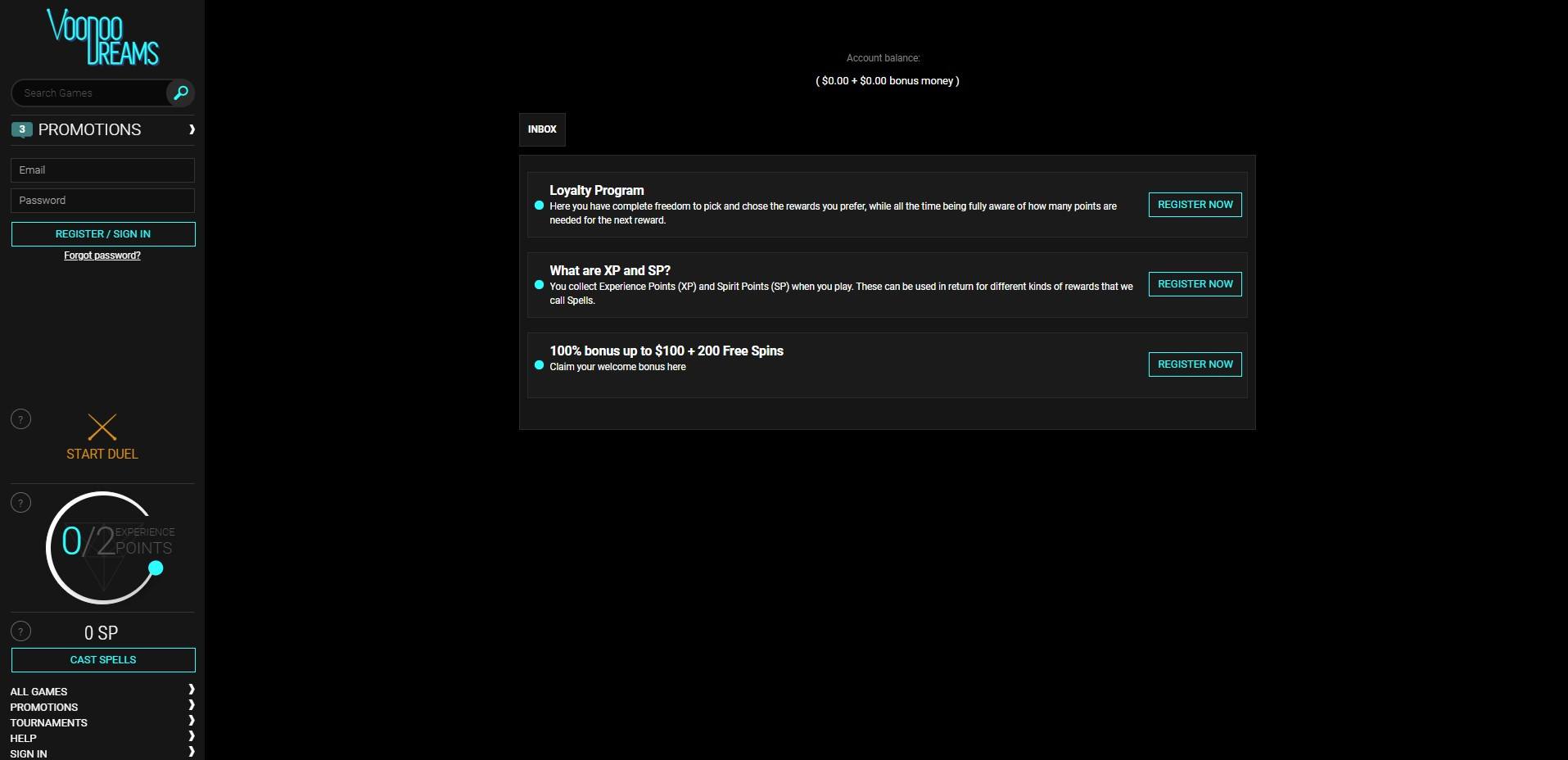Image resolution: width=1568 pixels, height=760 pixels.
Task: Toggle the Loyalty Program unread dot
Action: (x=539, y=206)
